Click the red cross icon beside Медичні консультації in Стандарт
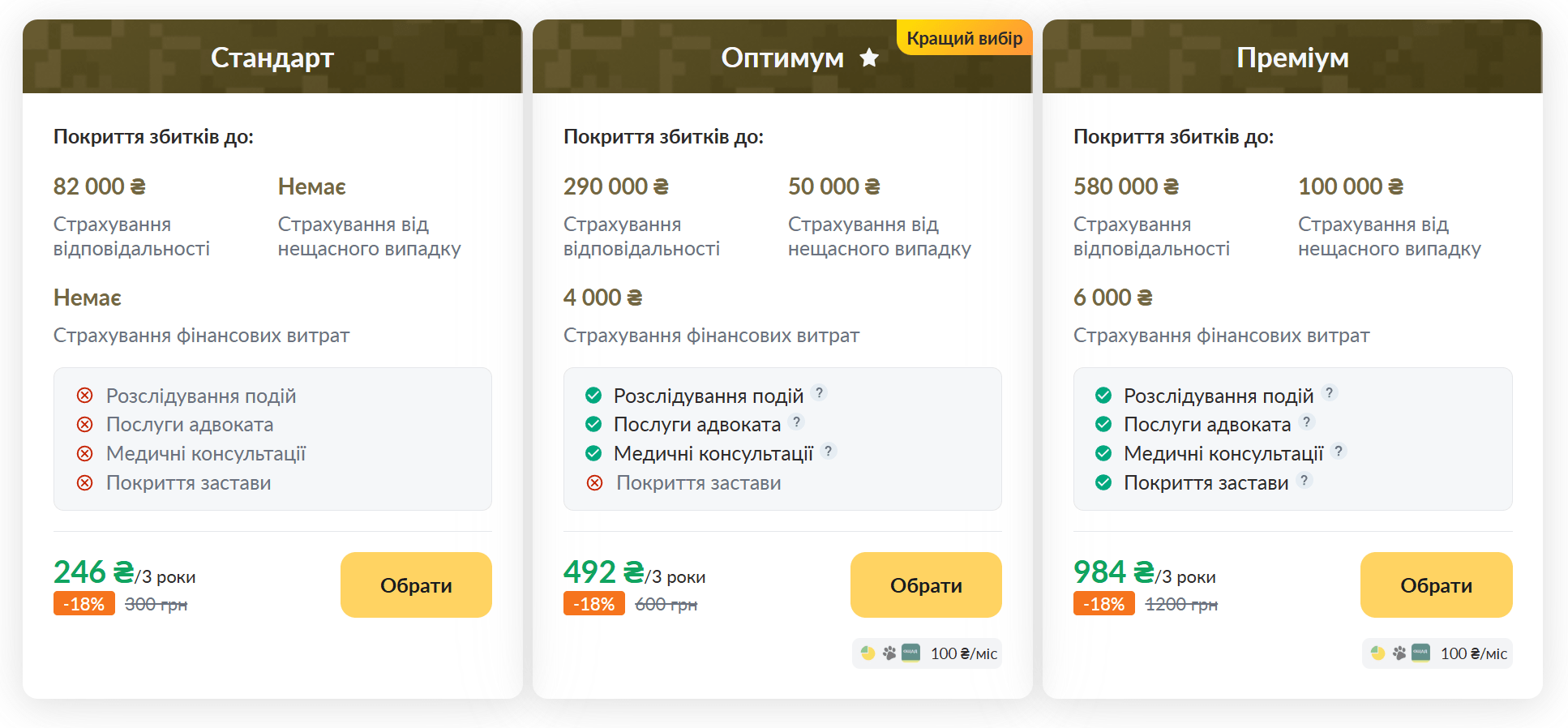 84,454
